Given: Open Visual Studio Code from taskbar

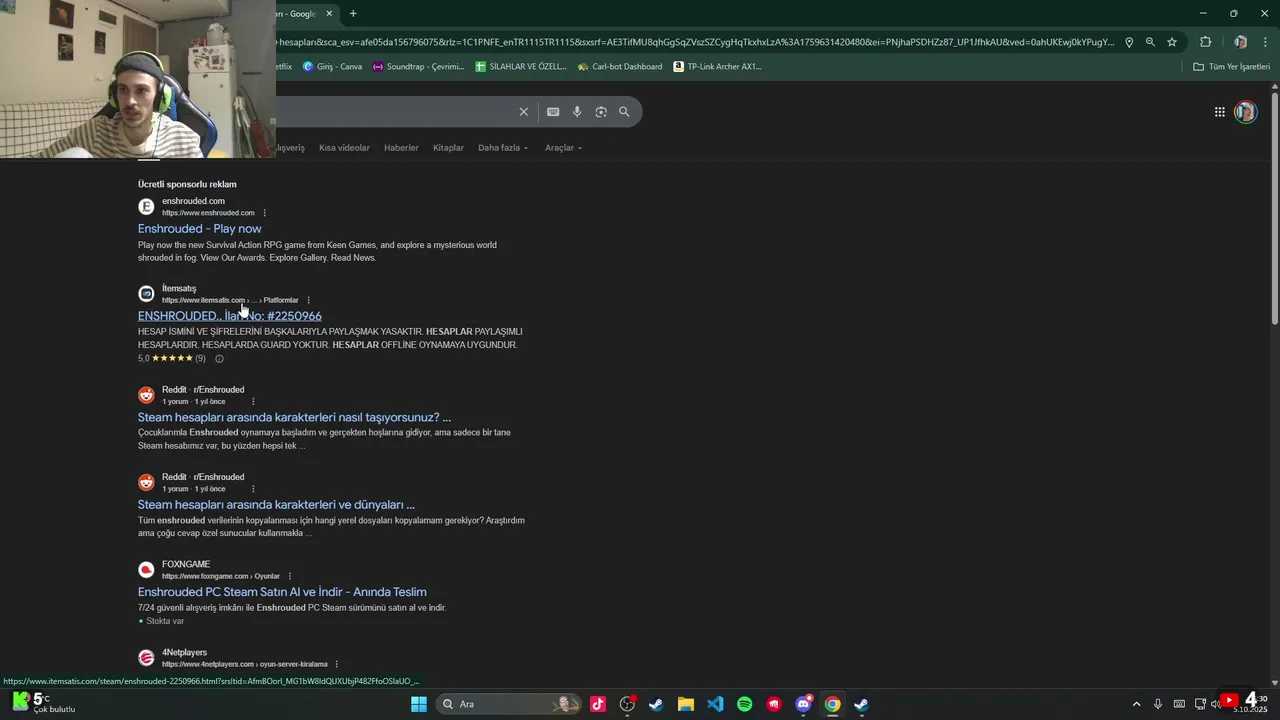Looking at the screenshot, I should click(x=715, y=704).
